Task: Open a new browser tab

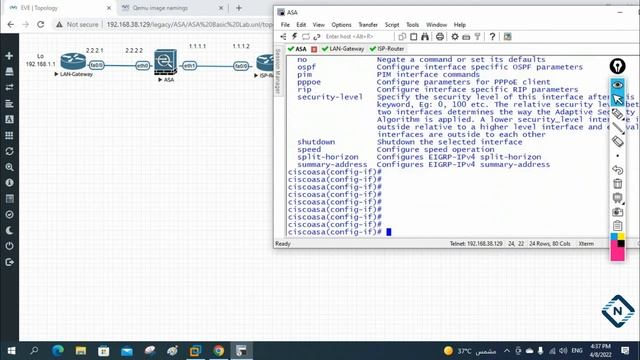Action: (x=239, y=8)
